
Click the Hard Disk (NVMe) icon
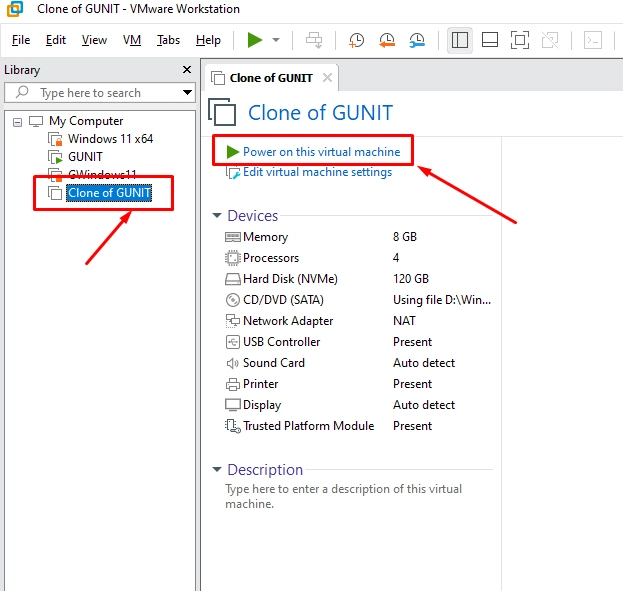[232, 279]
